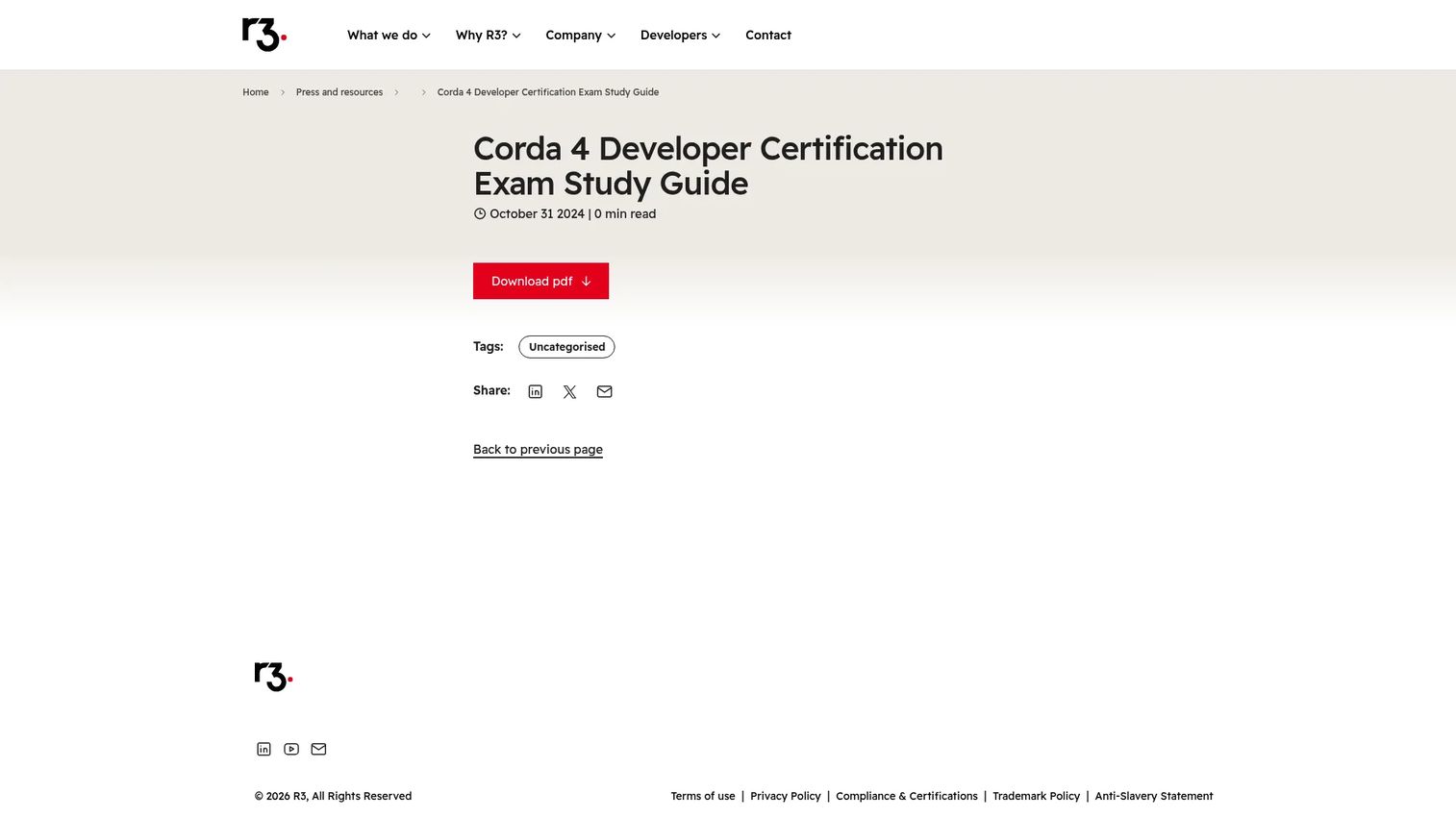1456x818 pixels.
Task: Click the Corda 4 study guide breadcrumb
Action: click(548, 92)
